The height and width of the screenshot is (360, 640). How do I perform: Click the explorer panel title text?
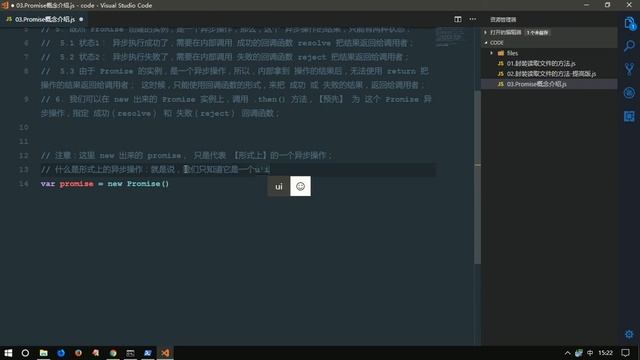pyautogui.click(x=503, y=19)
